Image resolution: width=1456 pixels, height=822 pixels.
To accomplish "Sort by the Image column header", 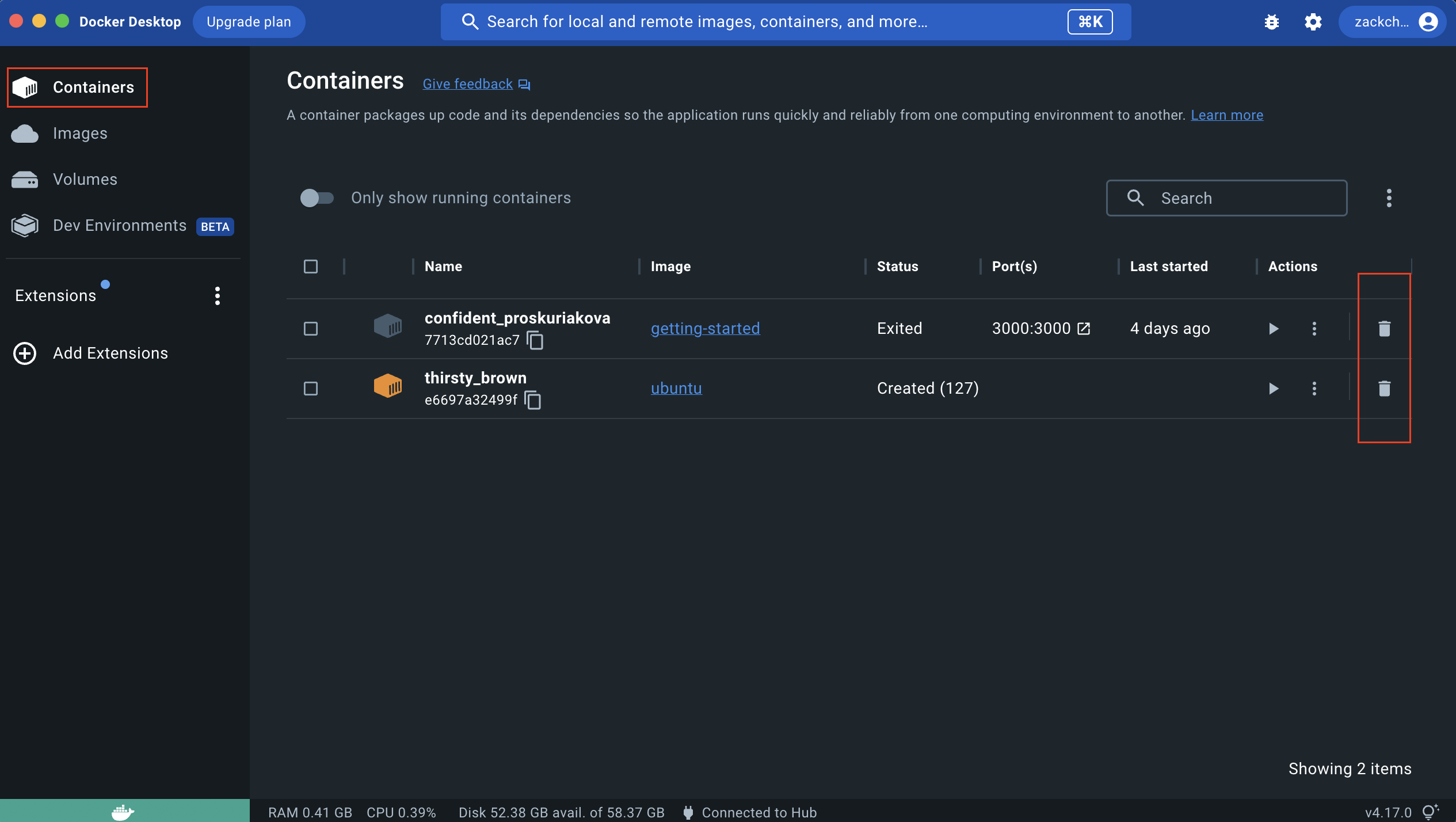I will point(670,267).
